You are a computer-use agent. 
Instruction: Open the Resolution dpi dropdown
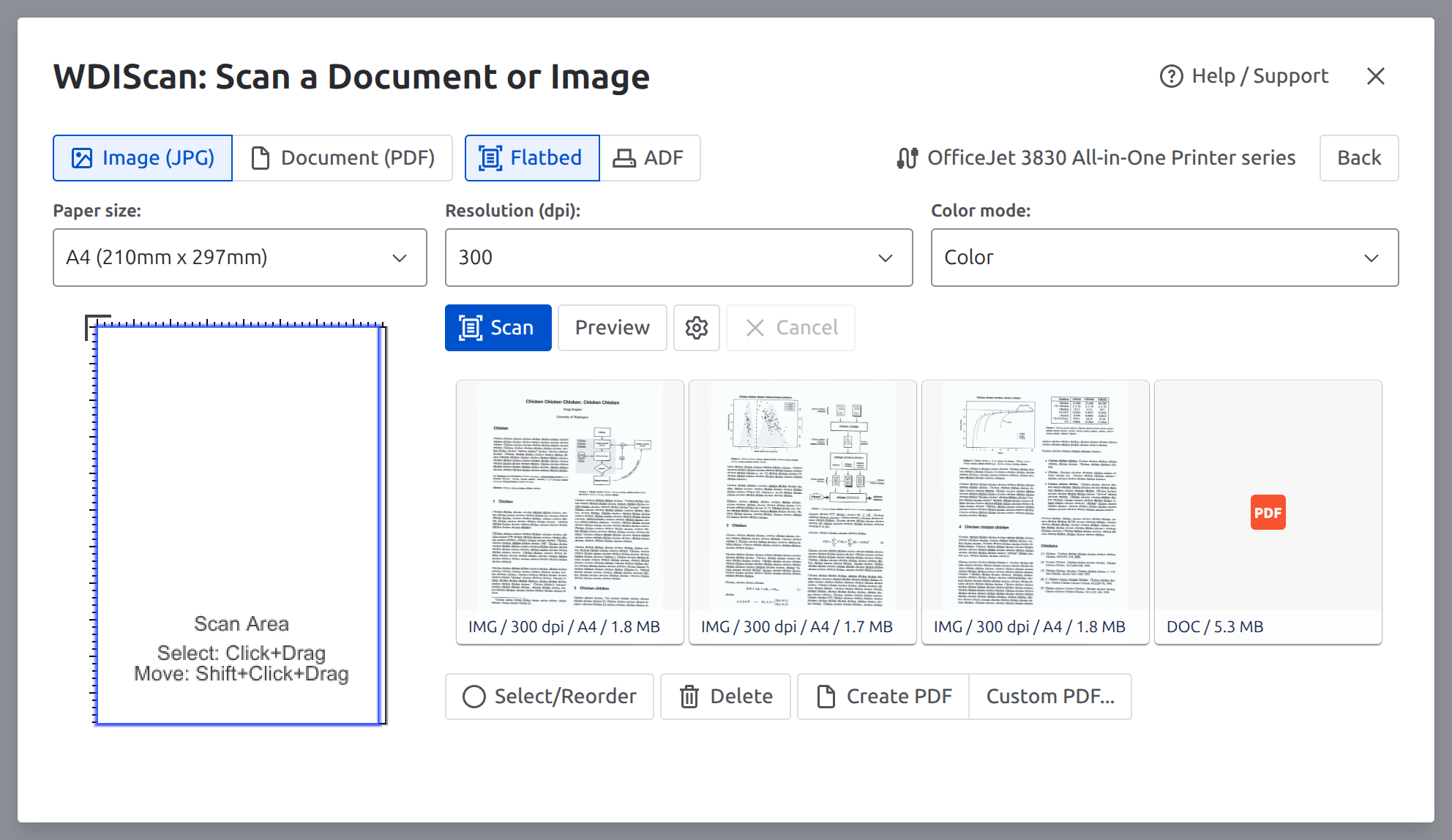[678, 258]
